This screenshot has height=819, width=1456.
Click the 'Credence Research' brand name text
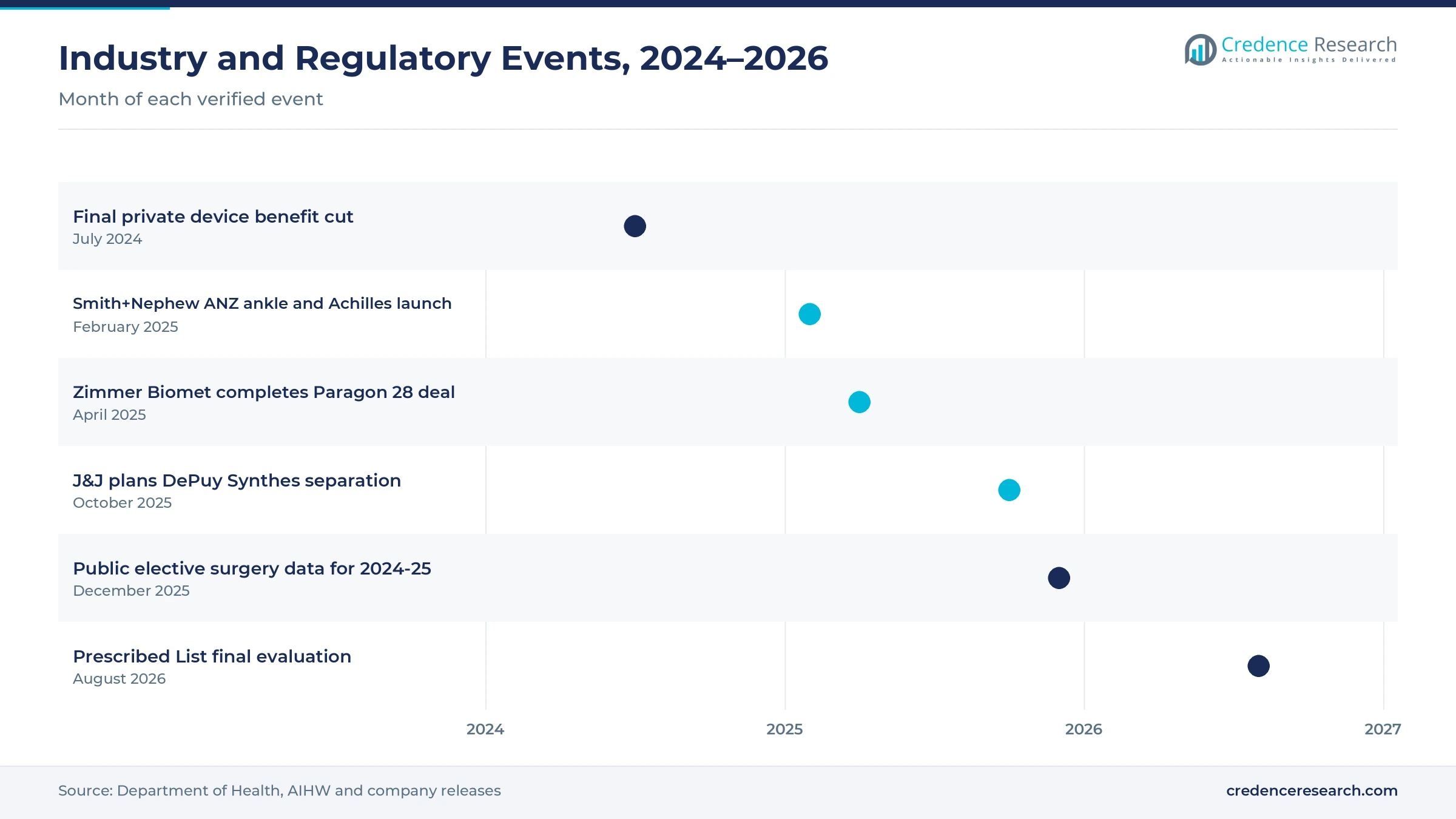[1309, 45]
